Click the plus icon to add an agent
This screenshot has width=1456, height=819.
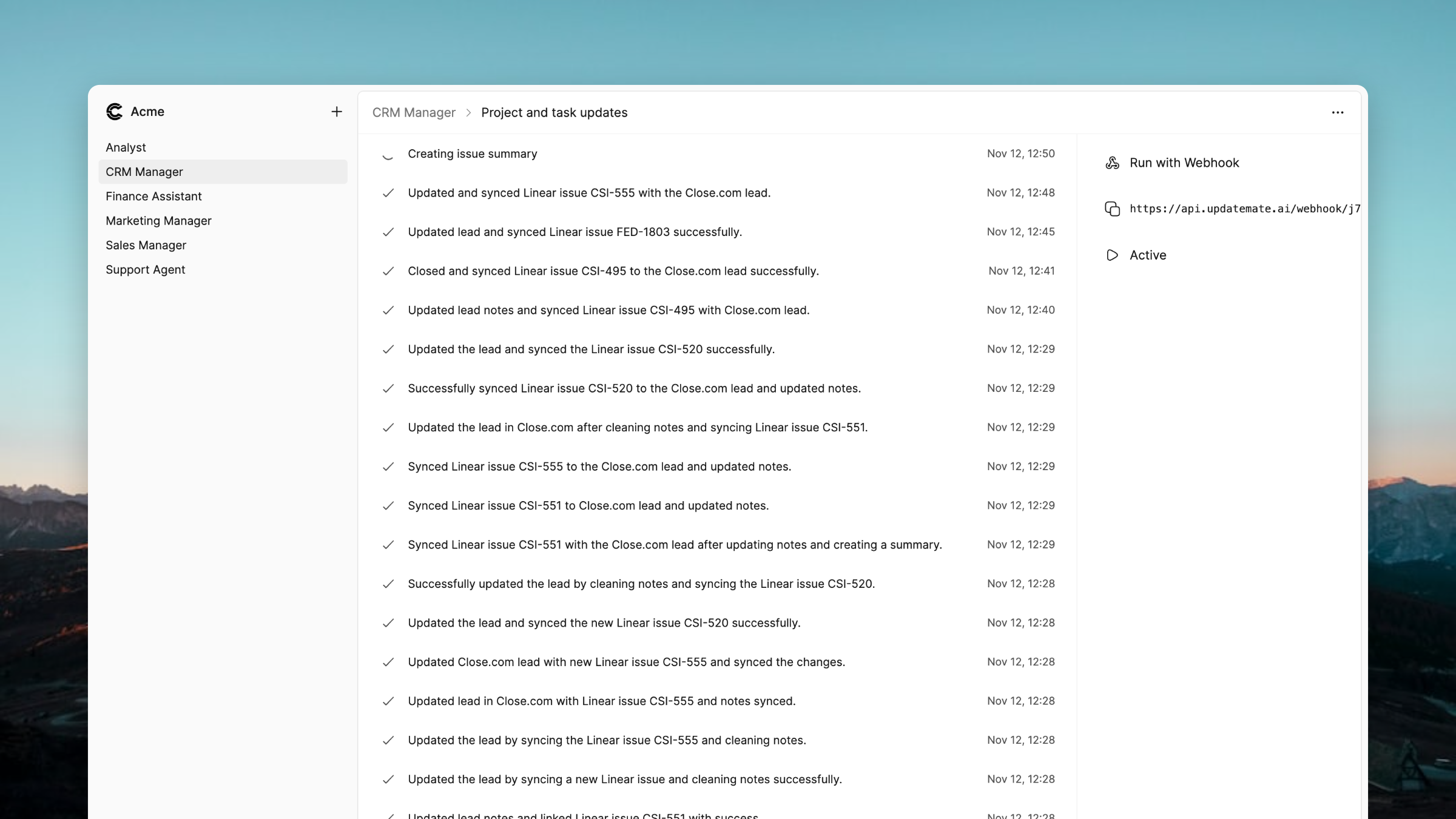pos(337,112)
